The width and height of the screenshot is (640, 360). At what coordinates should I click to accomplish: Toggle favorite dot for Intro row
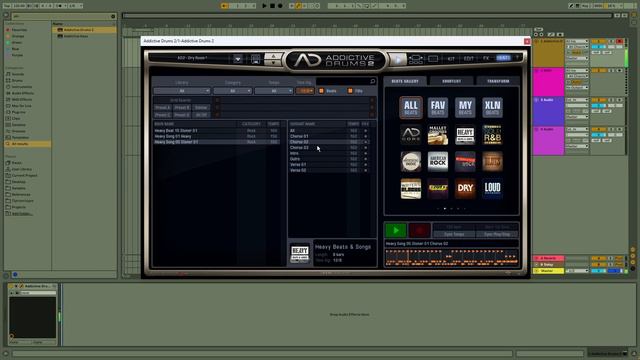[x=365, y=153]
